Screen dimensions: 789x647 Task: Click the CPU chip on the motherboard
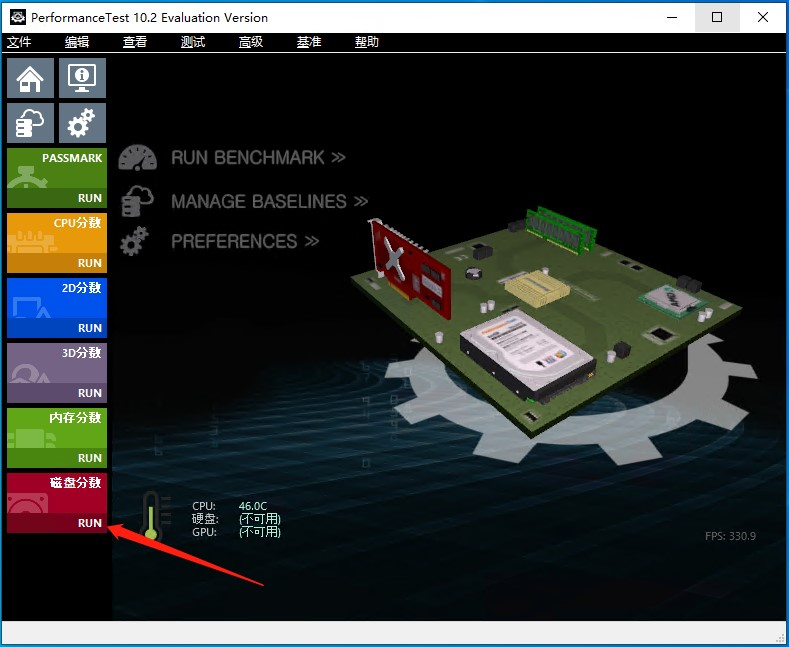point(672,300)
